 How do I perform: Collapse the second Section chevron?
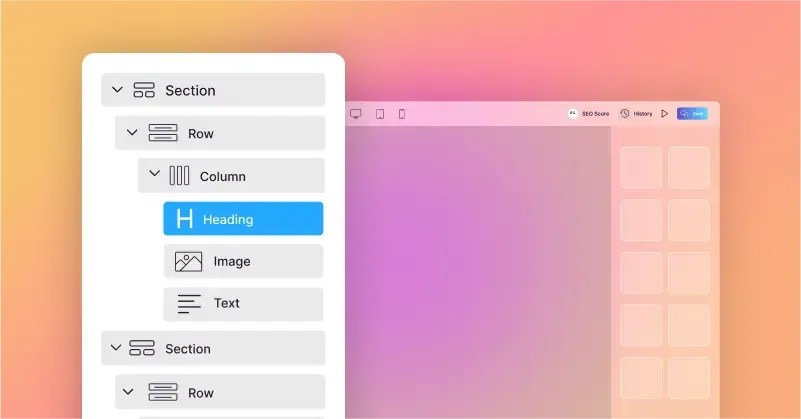116,348
